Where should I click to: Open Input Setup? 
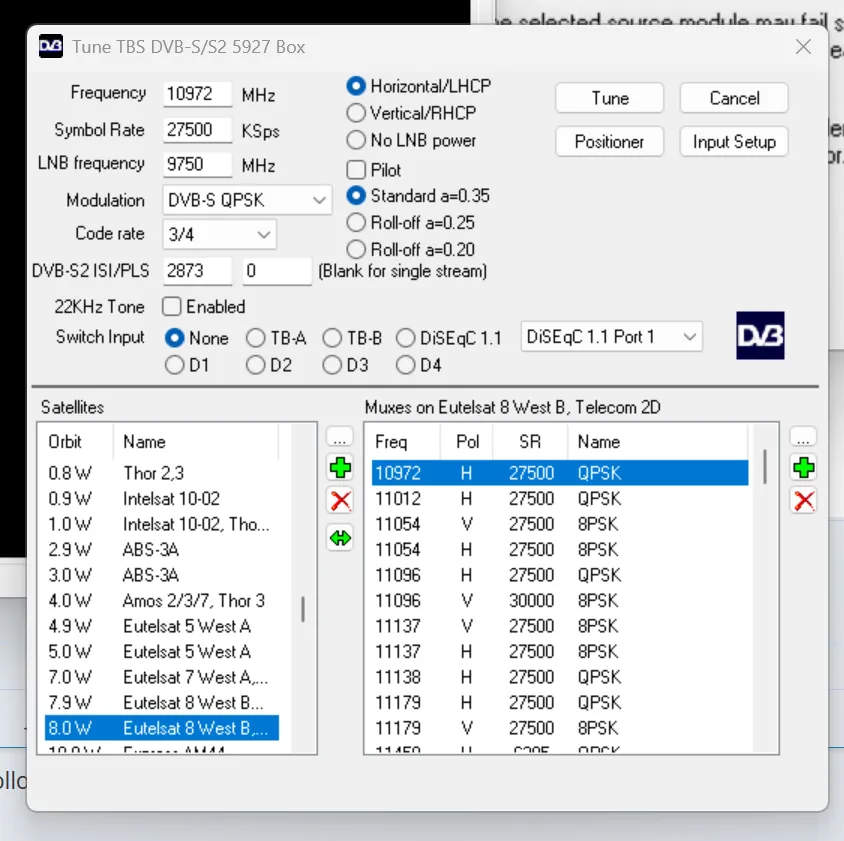734,142
